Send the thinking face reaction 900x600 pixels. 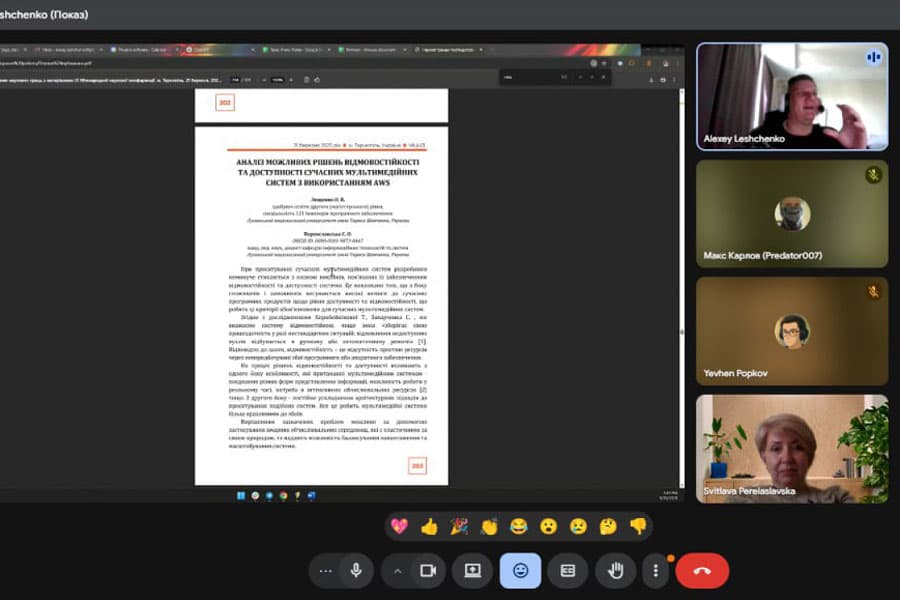[x=608, y=526]
